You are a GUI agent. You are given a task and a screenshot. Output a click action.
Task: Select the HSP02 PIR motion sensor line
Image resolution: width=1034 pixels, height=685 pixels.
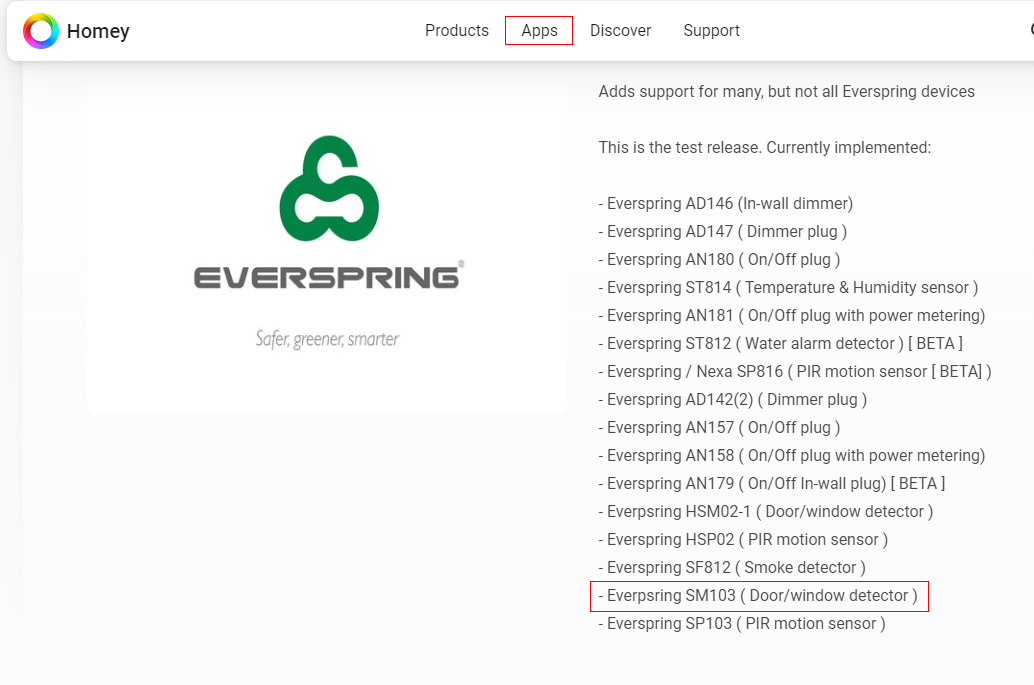click(x=743, y=540)
